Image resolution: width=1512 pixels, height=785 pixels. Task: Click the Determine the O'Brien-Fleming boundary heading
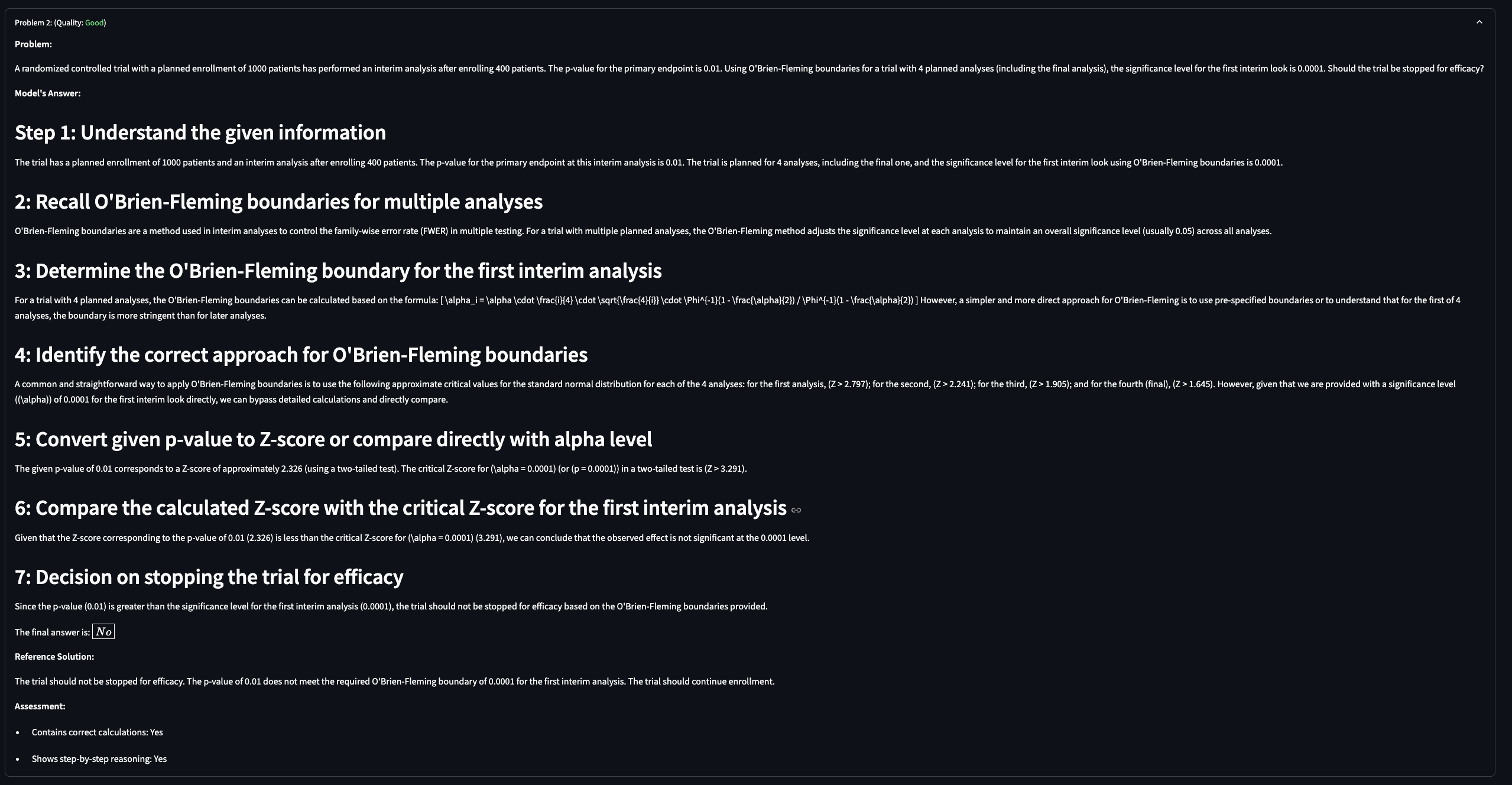point(338,271)
